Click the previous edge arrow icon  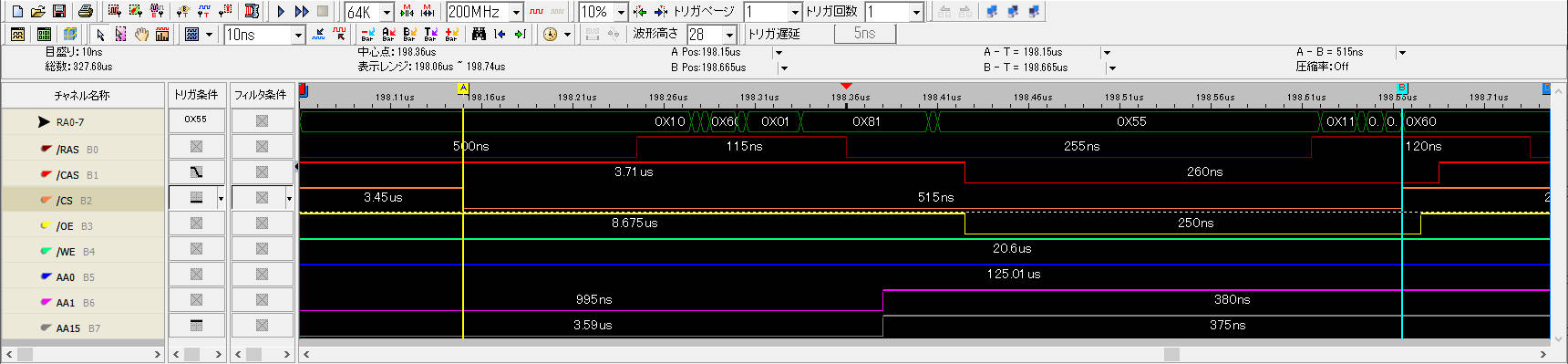coord(500,34)
